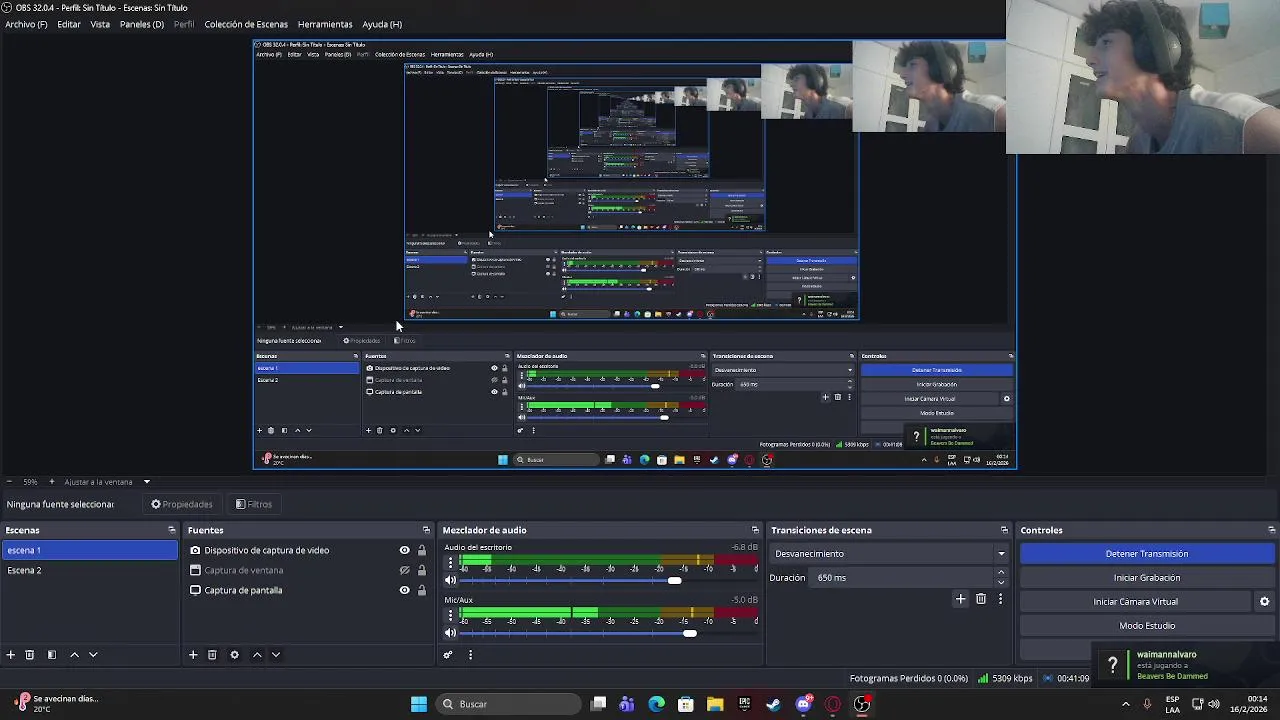The image size is (1280, 720).
Task: Open the Windows Start menu
Action: pyautogui.click(x=419, y=704)
